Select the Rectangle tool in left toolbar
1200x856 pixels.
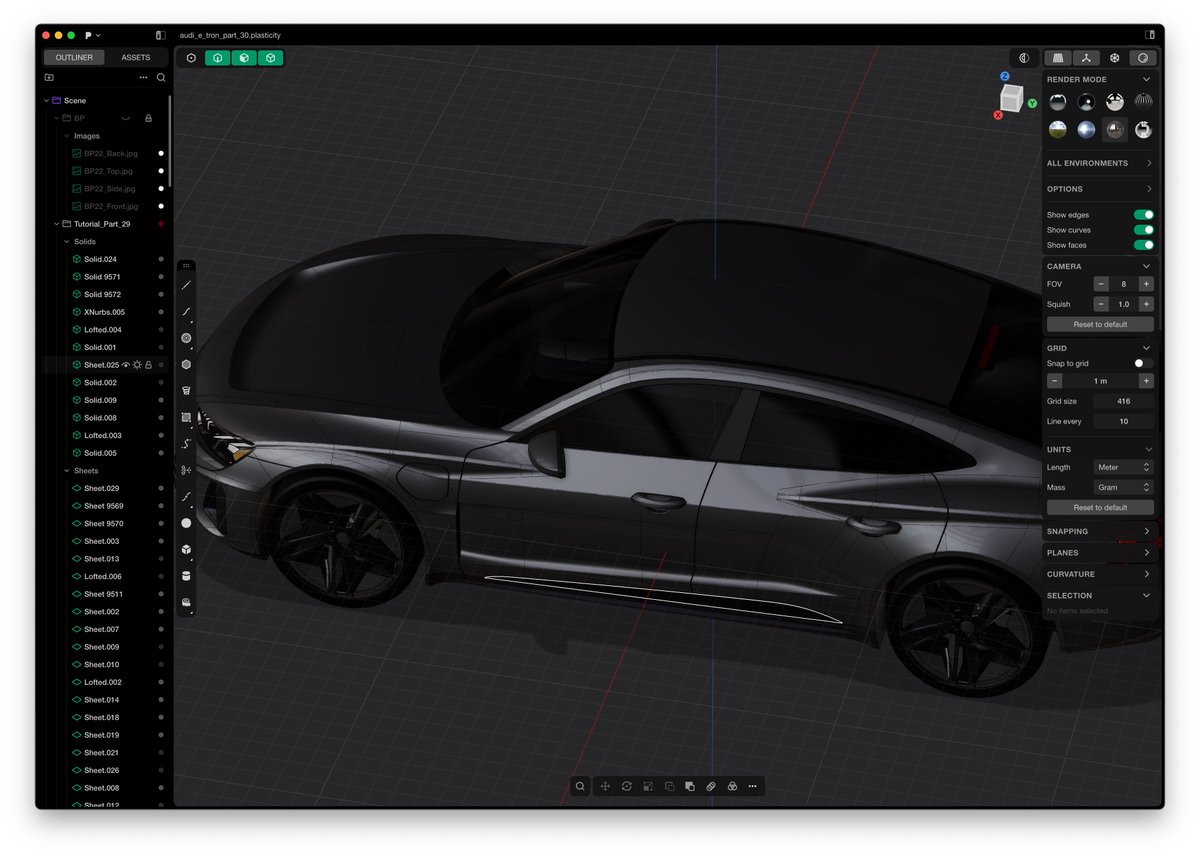[186, 417]
